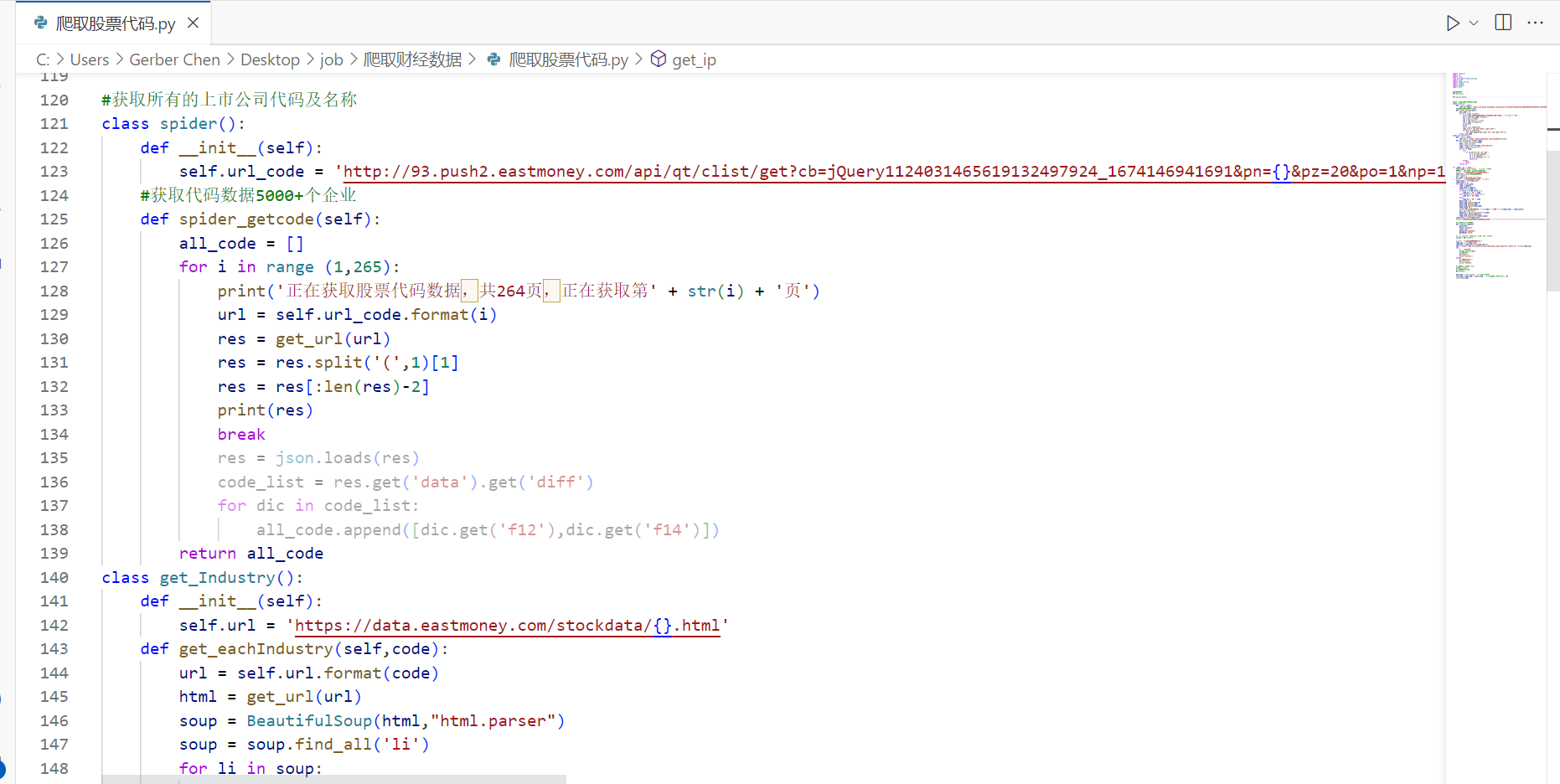Viewport: 1560px width, 784px height.
Task: Click 'res = res[:len(res)-2]' line
Action: [x=323, y=386]
